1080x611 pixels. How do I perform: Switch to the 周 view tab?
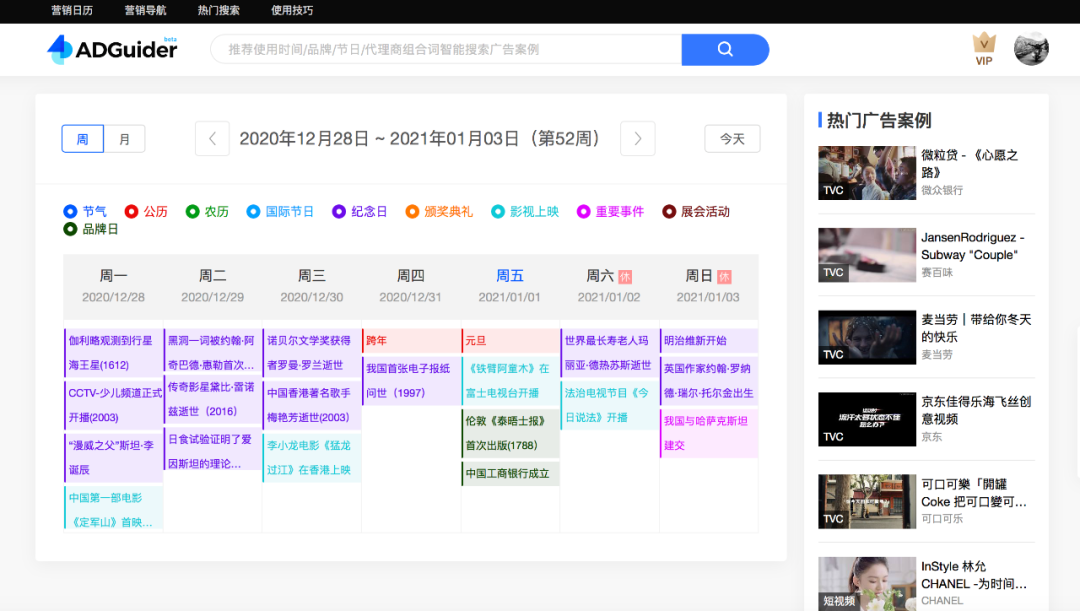(83, 138)
